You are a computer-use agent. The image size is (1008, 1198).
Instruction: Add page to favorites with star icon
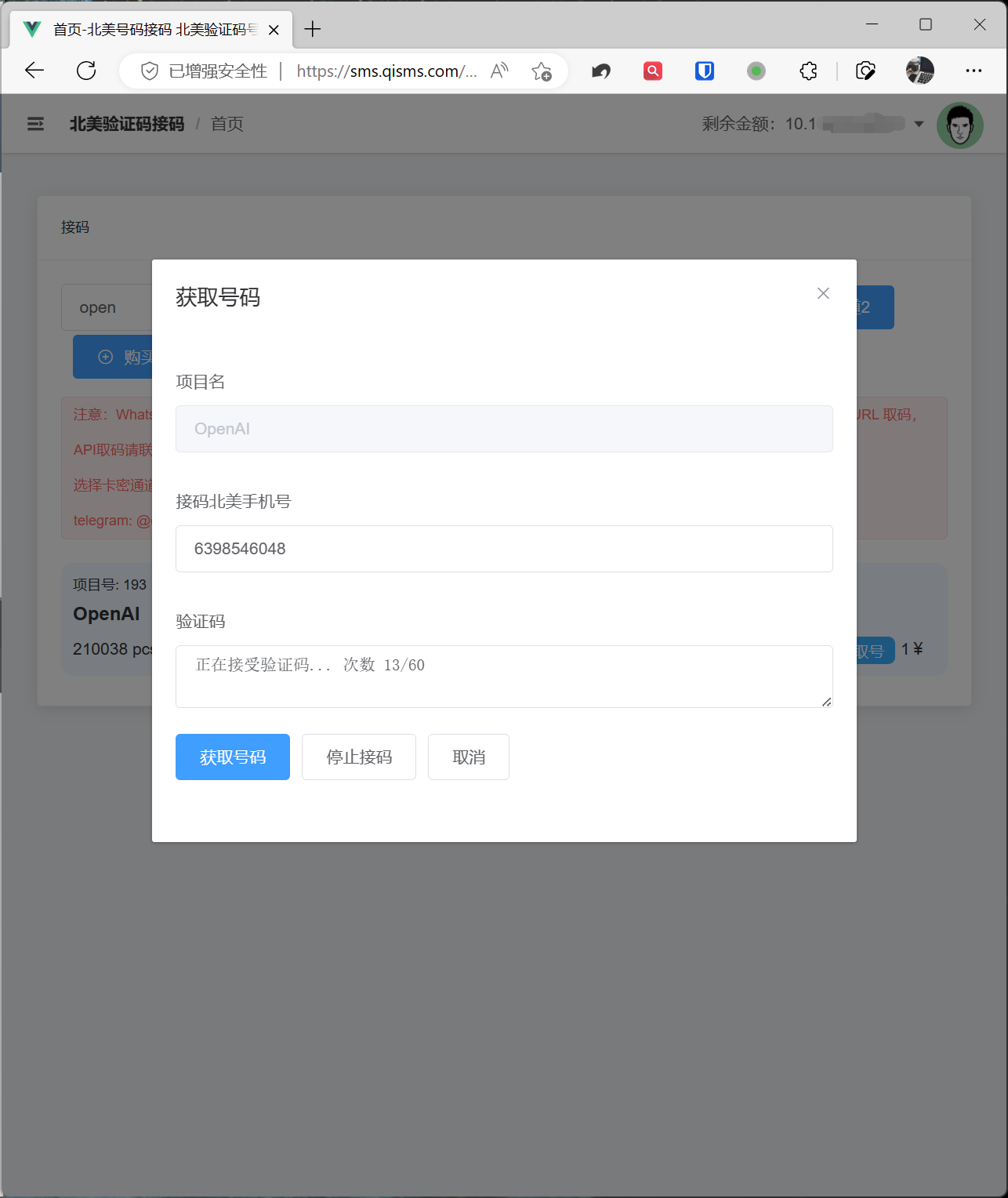click(x=542, y=72)
